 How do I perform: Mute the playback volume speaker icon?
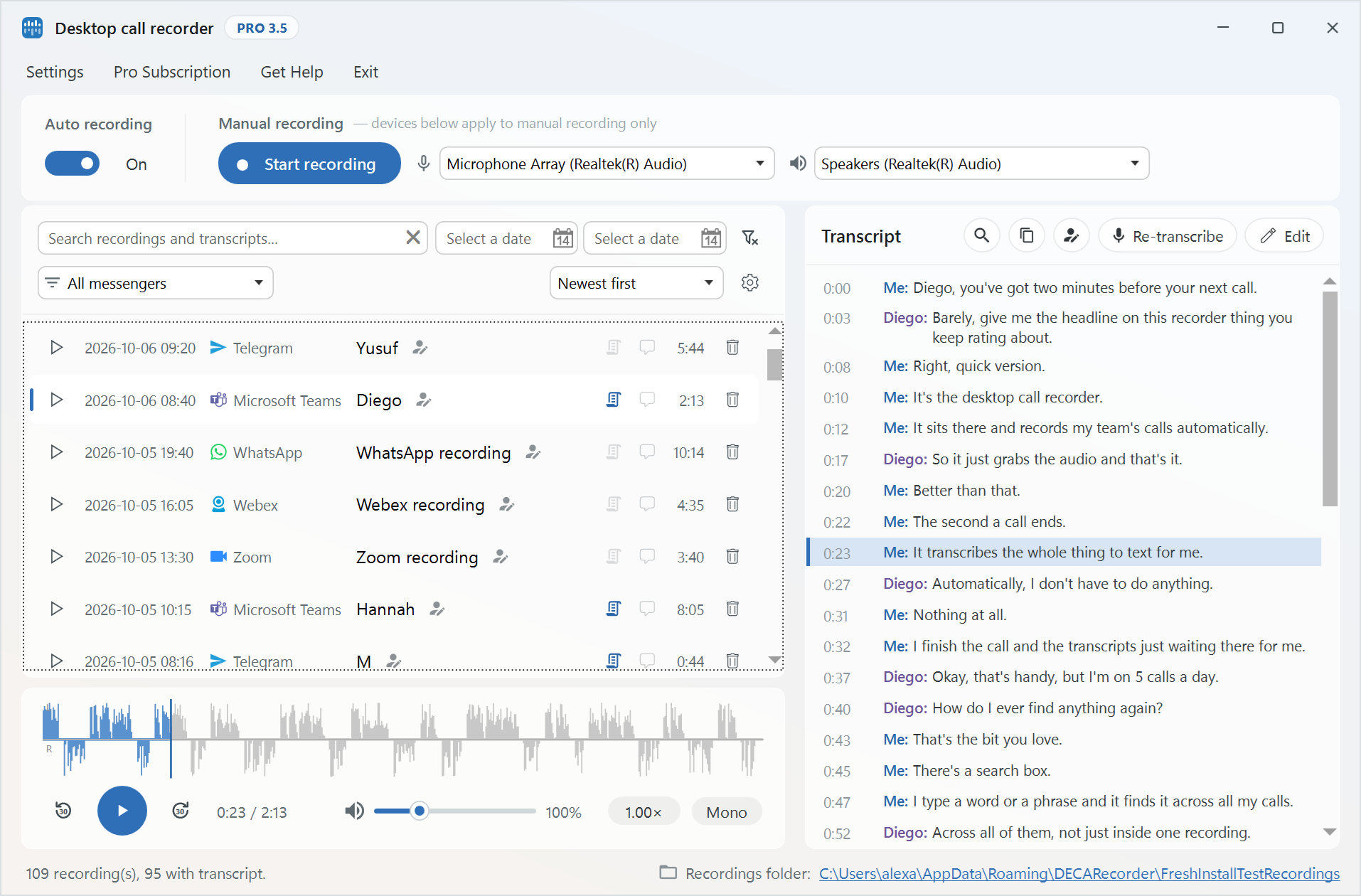(x=354, y=811)
